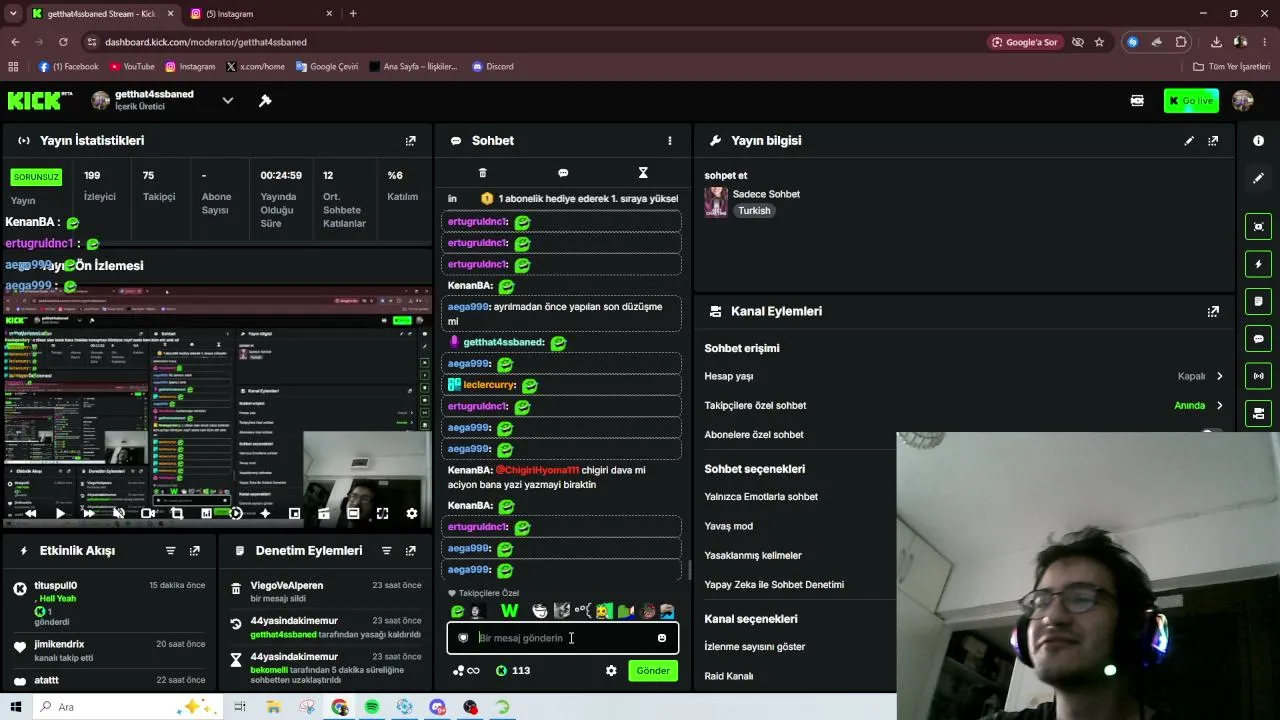Open the Sohbet panel three-dot menu
The height and width of the screenshot is (720, 1280).
(x=670, y=141)
